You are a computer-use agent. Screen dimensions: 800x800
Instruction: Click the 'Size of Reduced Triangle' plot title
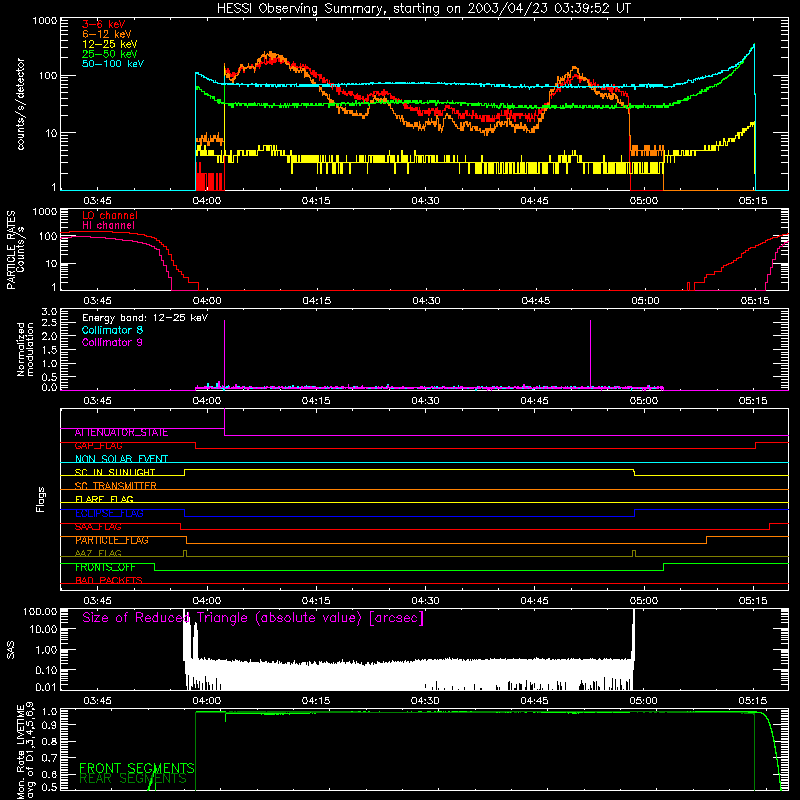click(253, 618)
